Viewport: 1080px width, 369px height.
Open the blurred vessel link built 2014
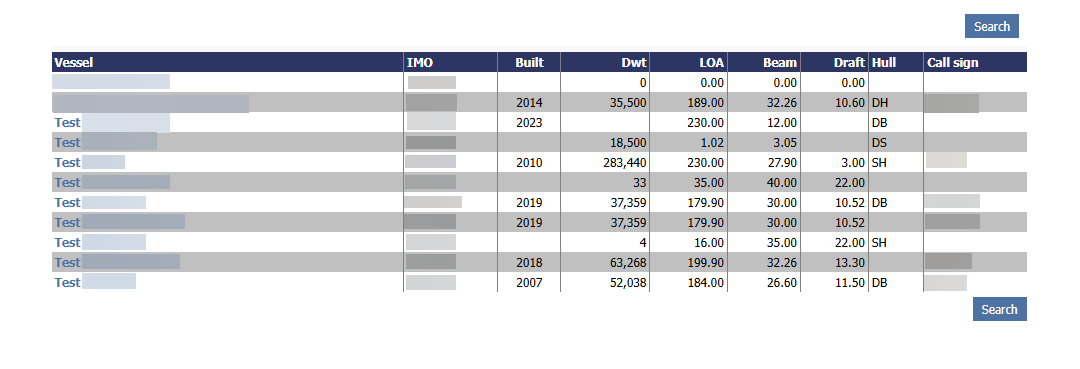[151, 103]
